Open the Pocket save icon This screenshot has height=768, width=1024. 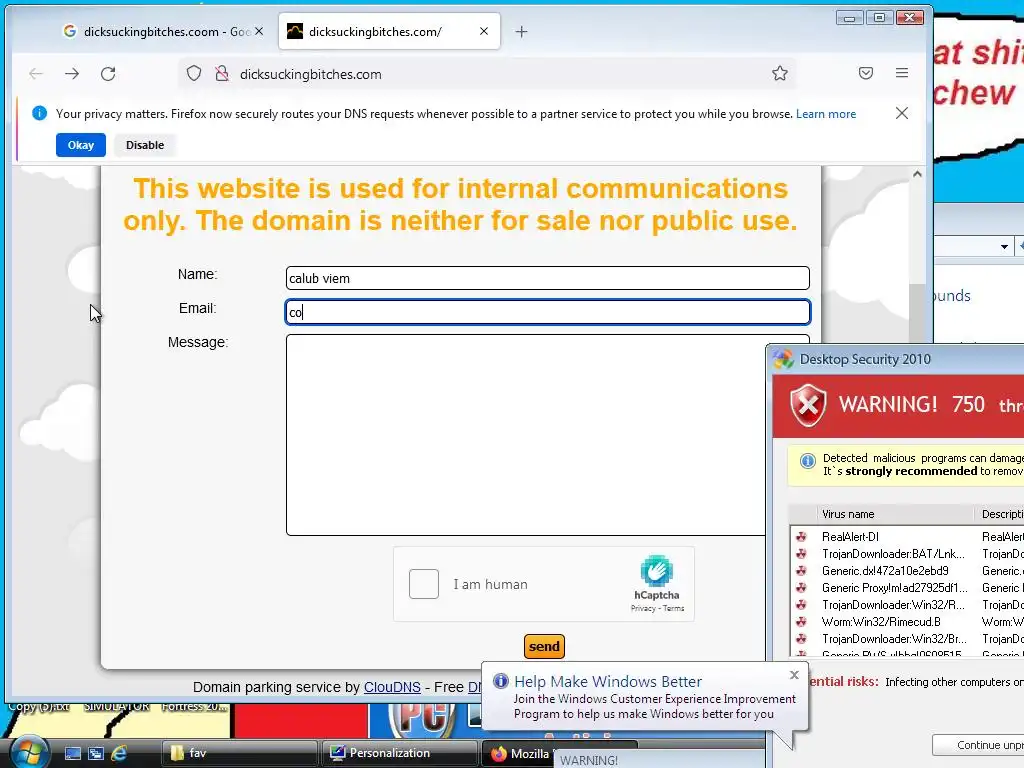(866, 73)
